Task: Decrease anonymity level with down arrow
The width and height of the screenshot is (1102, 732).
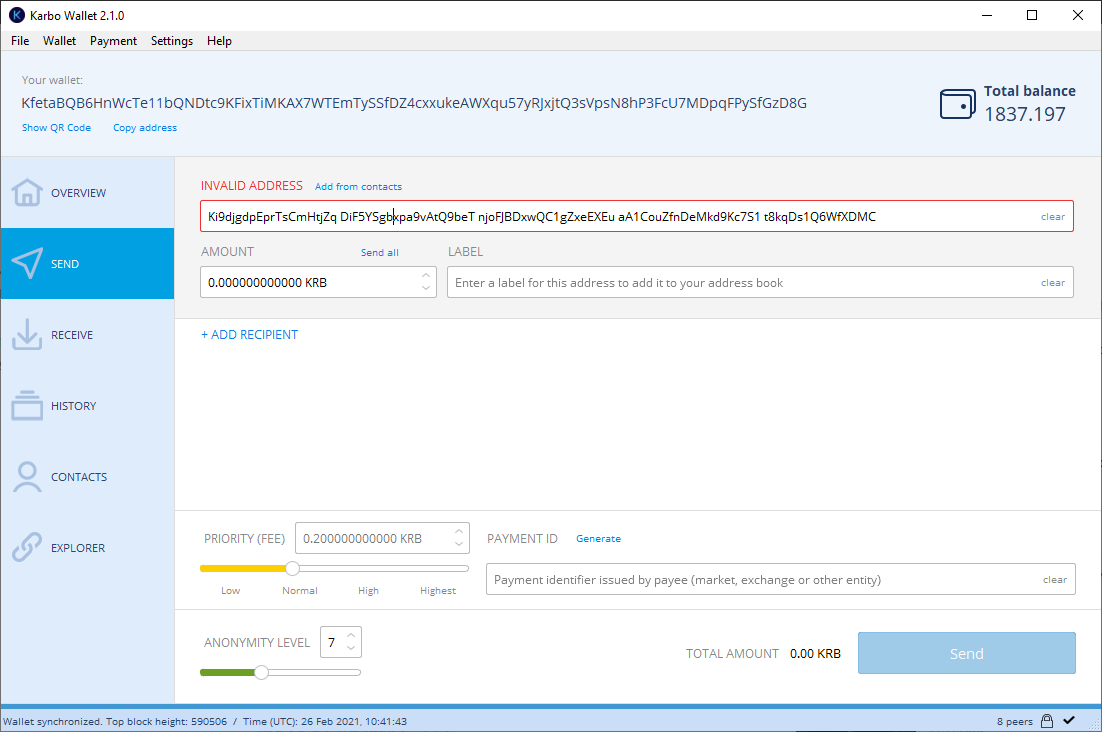Action: coord(351,648)
